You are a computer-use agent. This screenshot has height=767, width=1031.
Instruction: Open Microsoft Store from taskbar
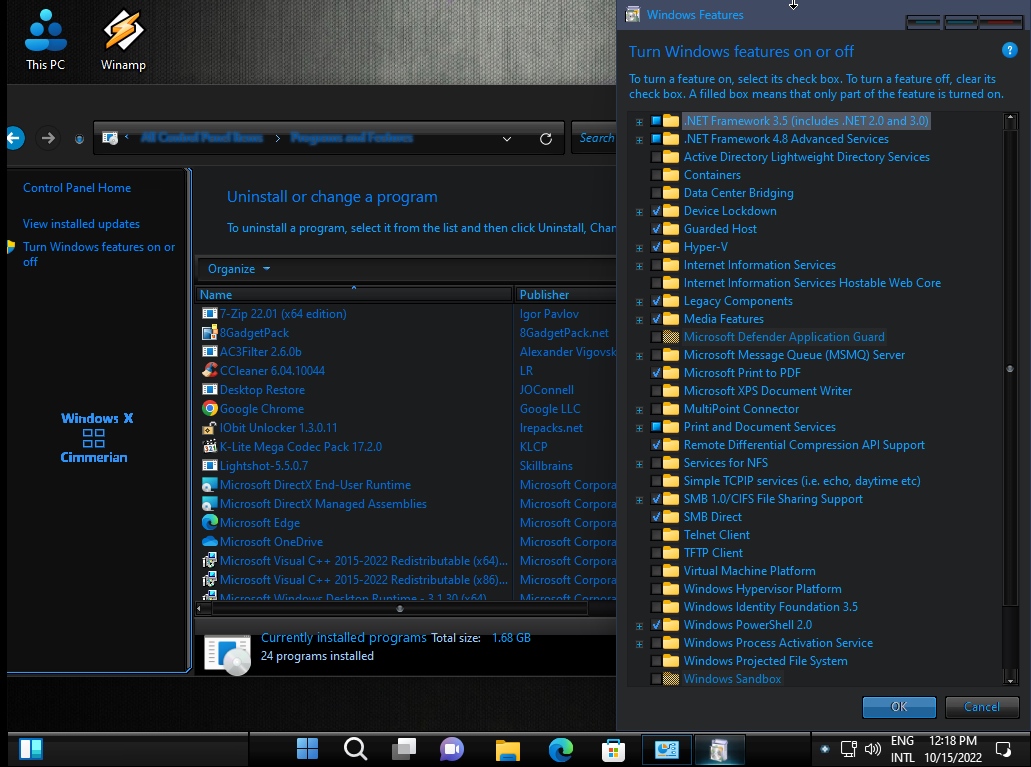point(613,749)
